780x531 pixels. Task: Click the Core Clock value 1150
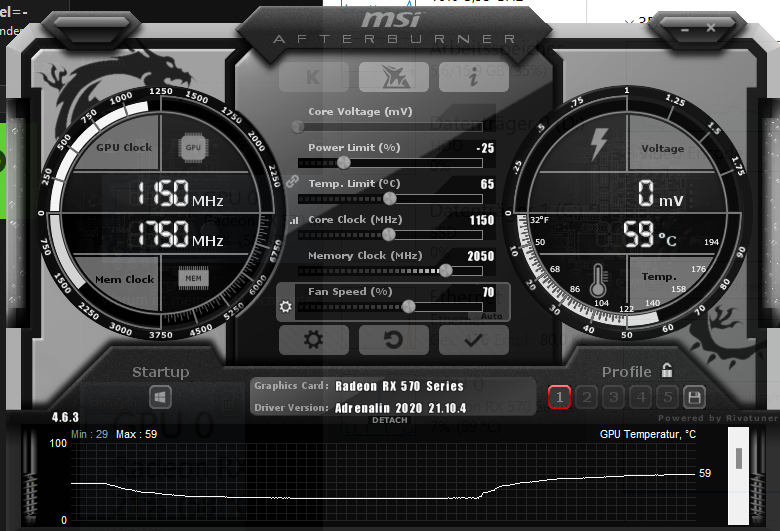482,220
